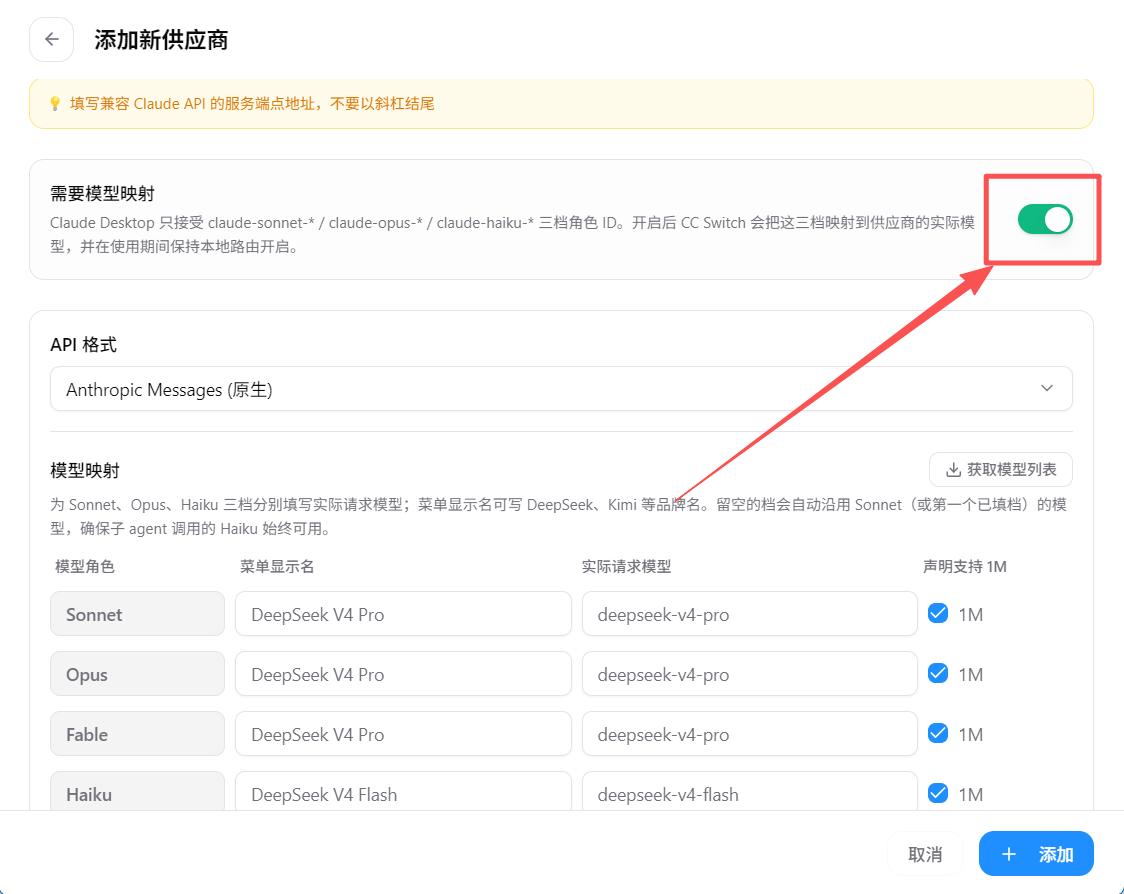Edit the Opus actual request model field

pos(750,674)
